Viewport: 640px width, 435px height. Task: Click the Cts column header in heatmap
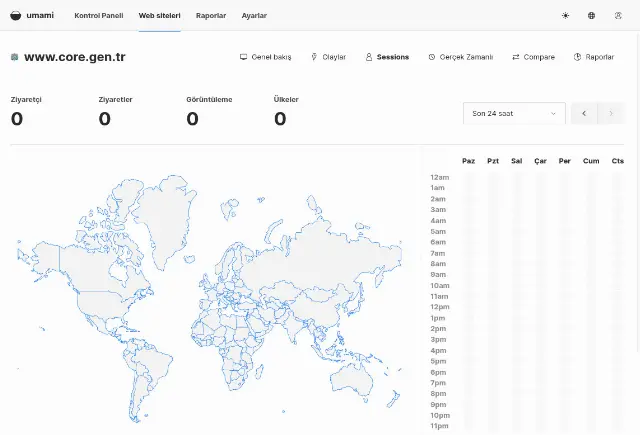pyautogui.click(x=618, y=161)
